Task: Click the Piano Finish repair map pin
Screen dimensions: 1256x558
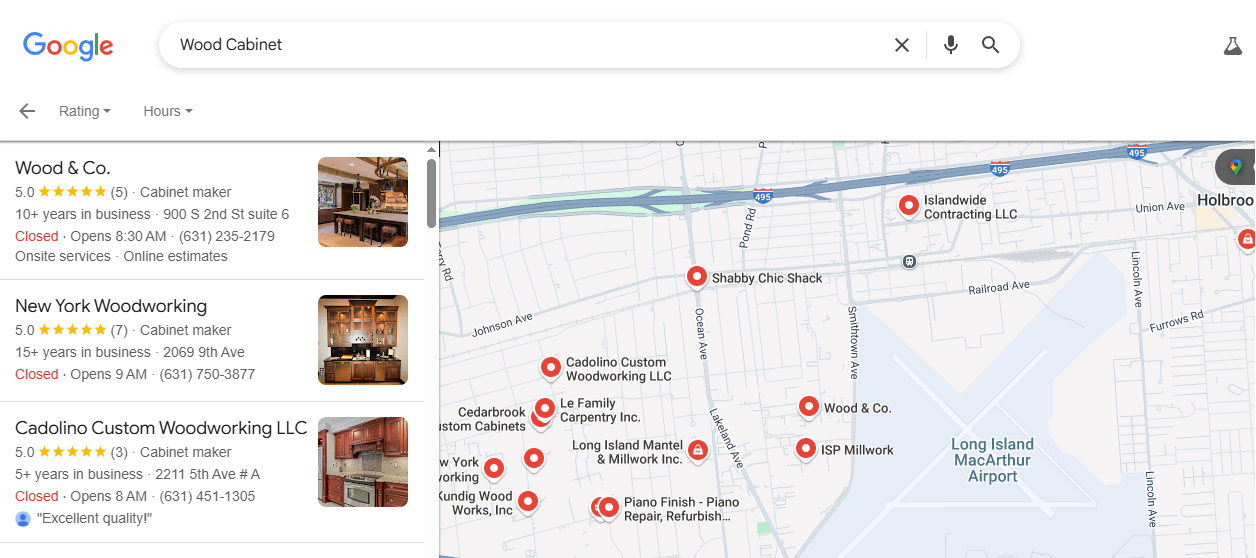Action: point(608,509)
